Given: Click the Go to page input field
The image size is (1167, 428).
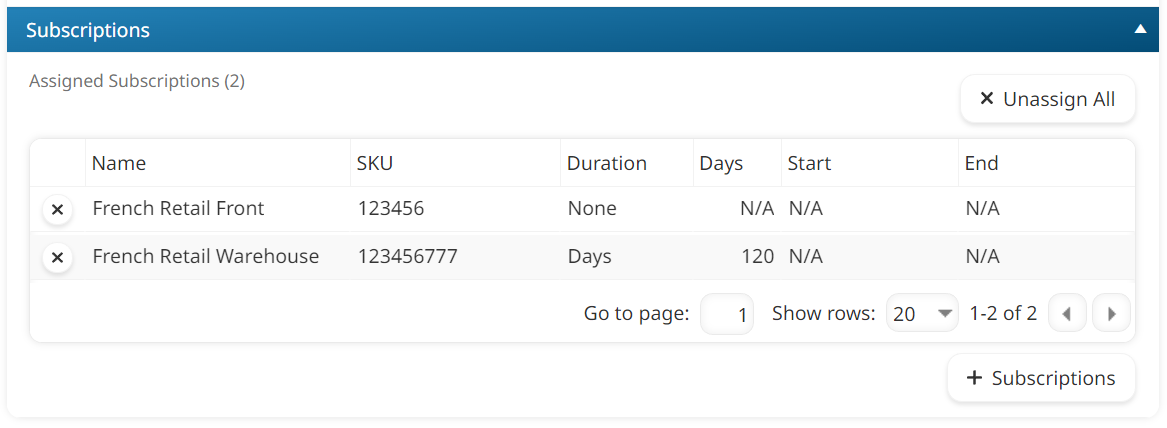Looking at the screenshot, I should [x=727, y=314].
